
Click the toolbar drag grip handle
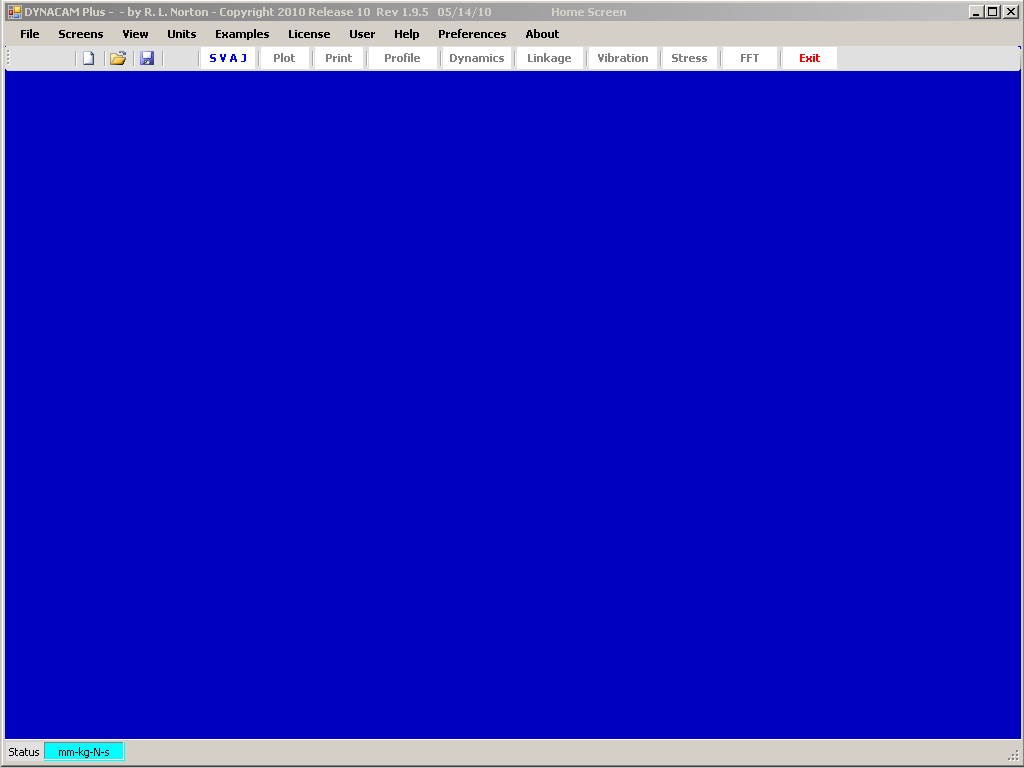click(x=8, y=58)
